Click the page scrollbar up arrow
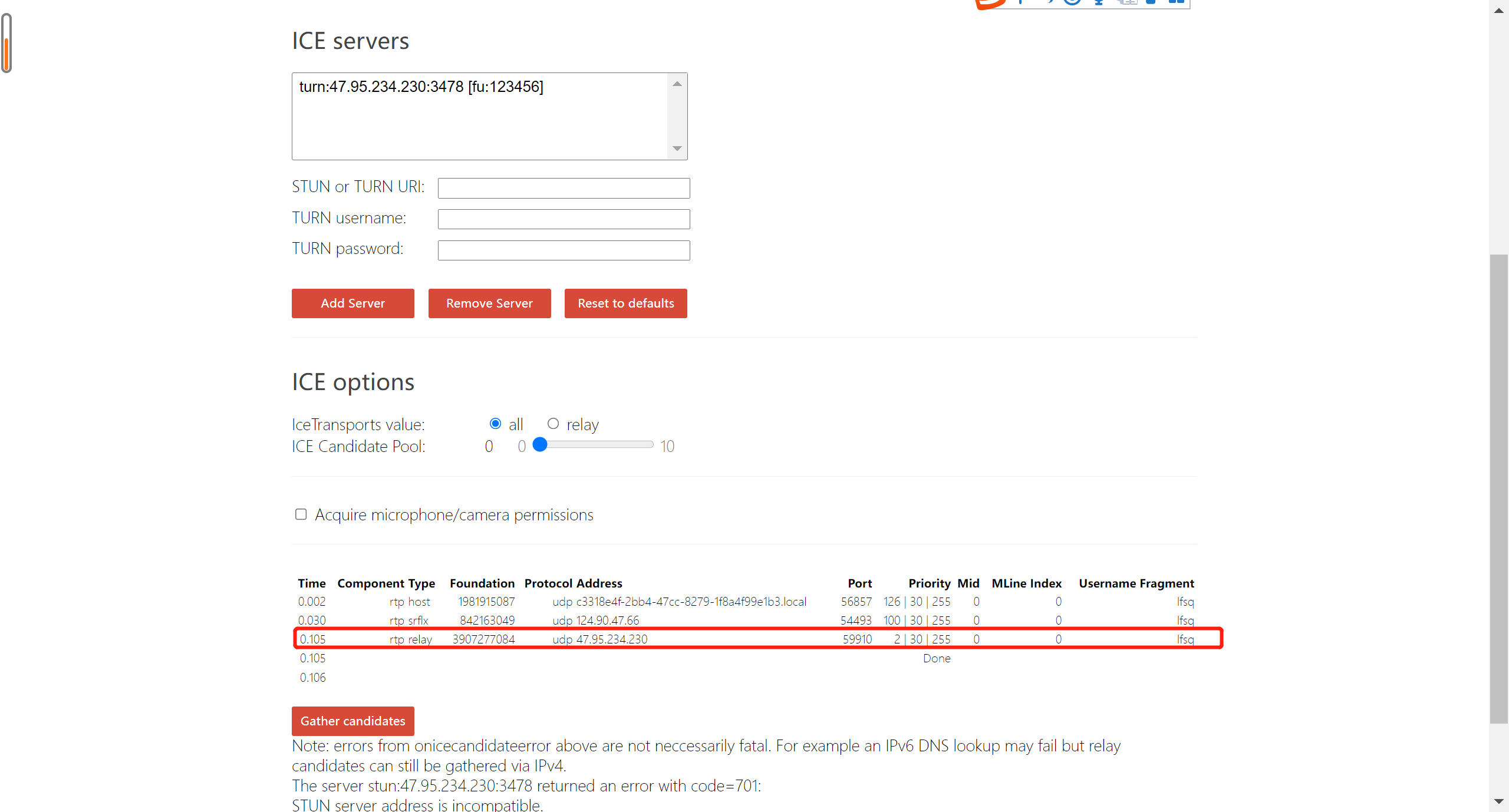Screen dimensions: 1509x812 1498,11
